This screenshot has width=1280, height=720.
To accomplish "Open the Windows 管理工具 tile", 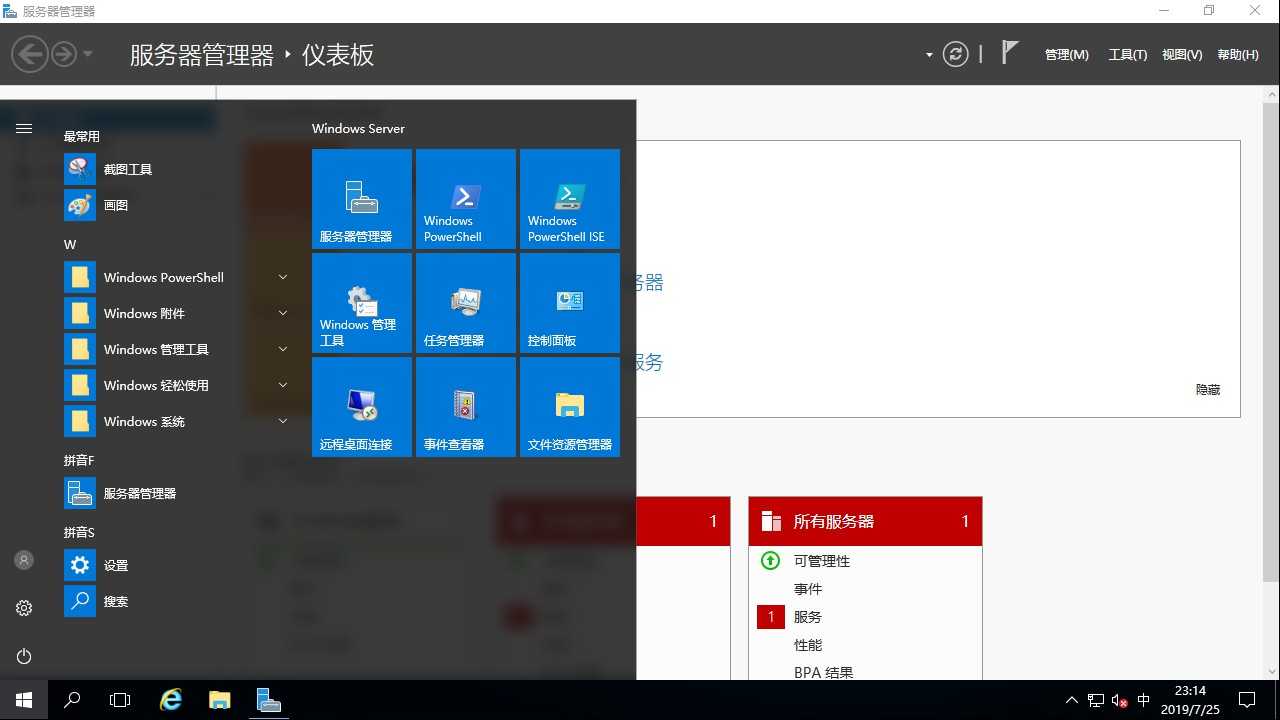I will click(x=362, y=303).
